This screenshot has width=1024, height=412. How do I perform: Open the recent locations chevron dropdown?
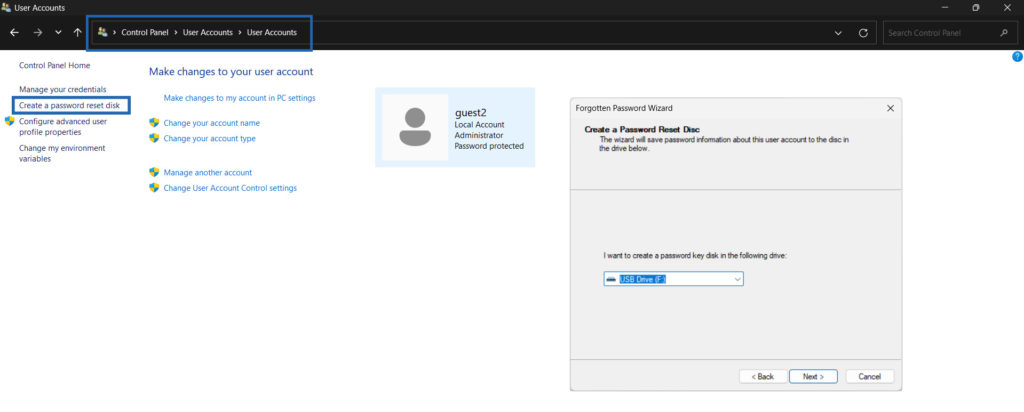coord(58,33)
